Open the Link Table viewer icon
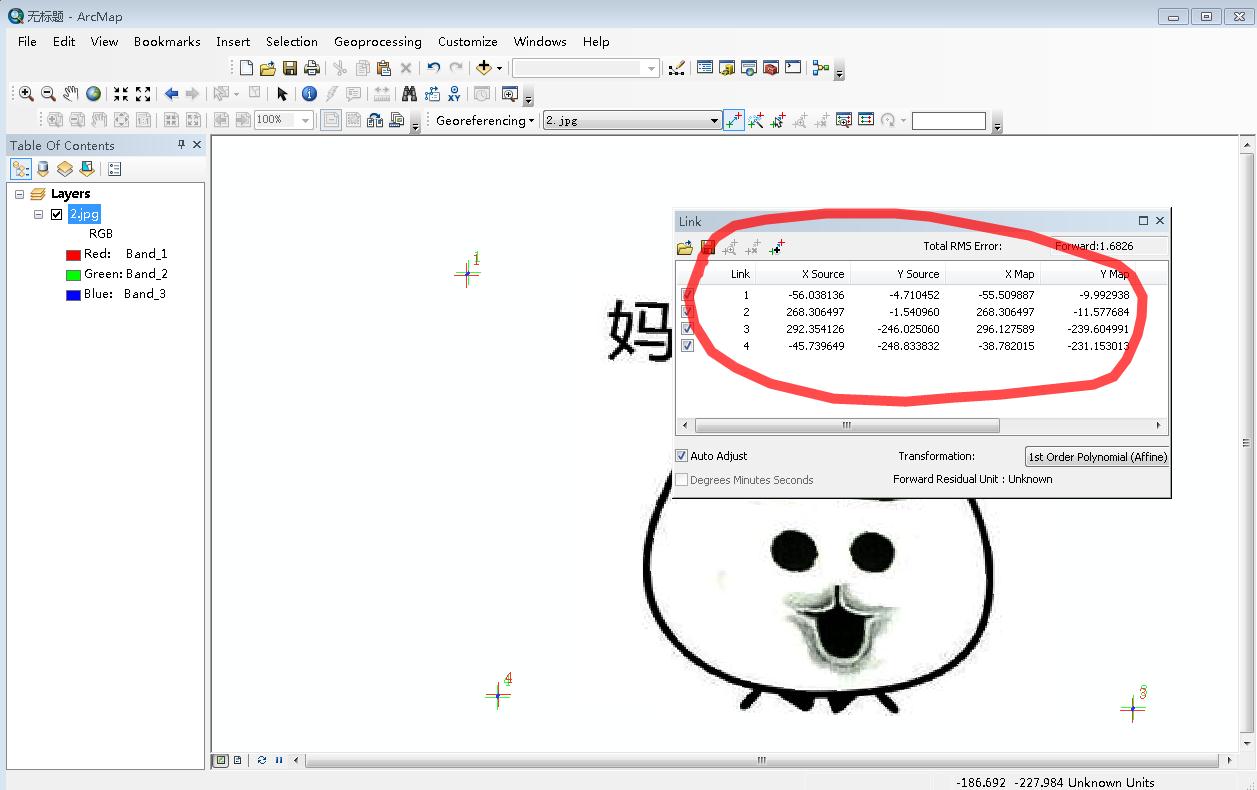The width and height of the screenshot is (1257, 790). pyautogui.click(x=866, y=120)
